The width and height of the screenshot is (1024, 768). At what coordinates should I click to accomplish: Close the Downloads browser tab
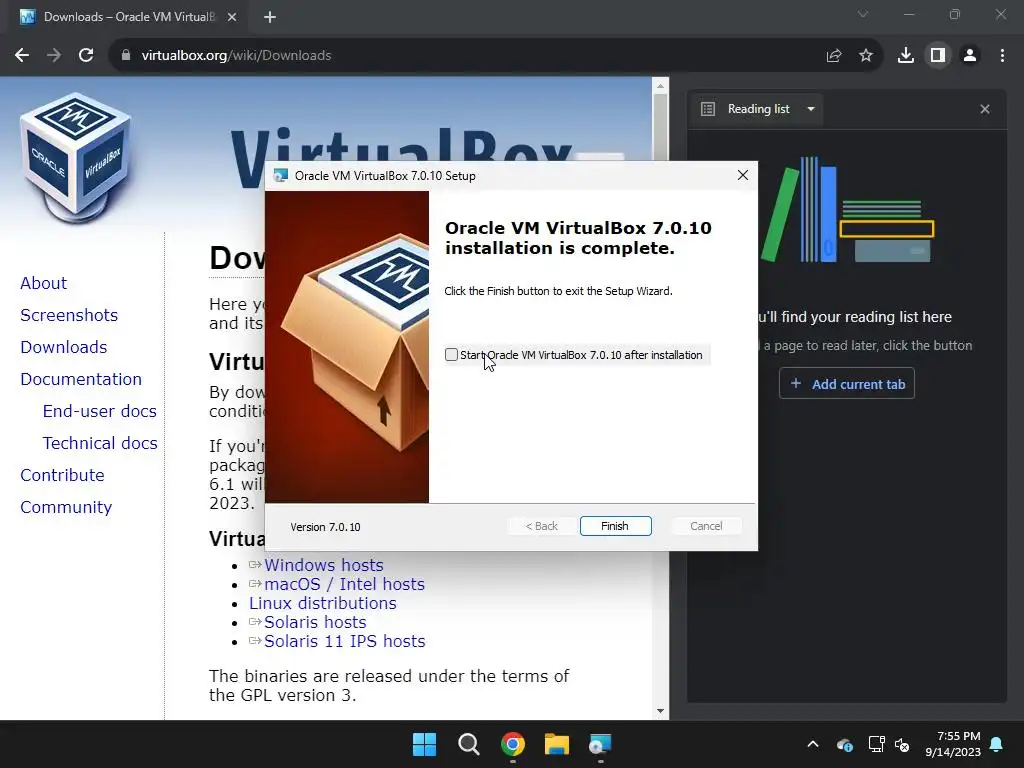point(232,17)
